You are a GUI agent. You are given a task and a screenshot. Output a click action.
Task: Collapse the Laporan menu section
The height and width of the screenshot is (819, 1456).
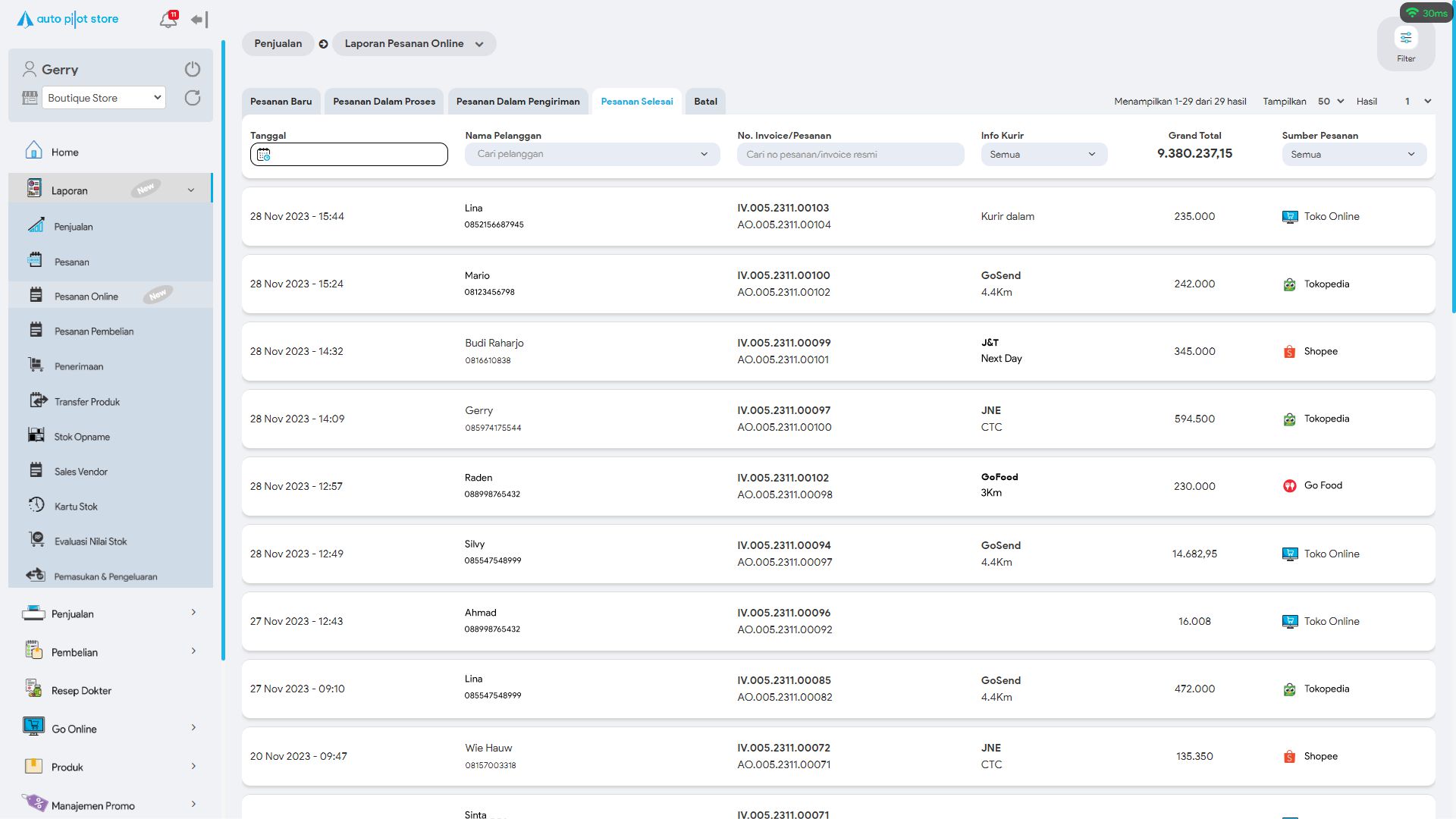(190, 190)
